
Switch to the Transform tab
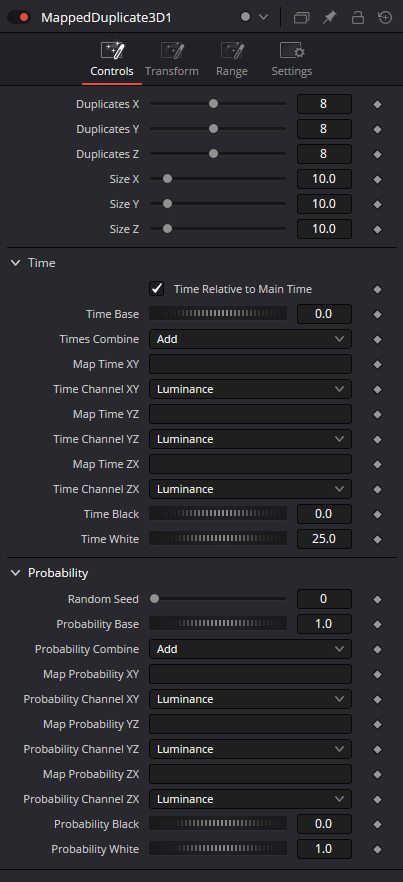172,60
